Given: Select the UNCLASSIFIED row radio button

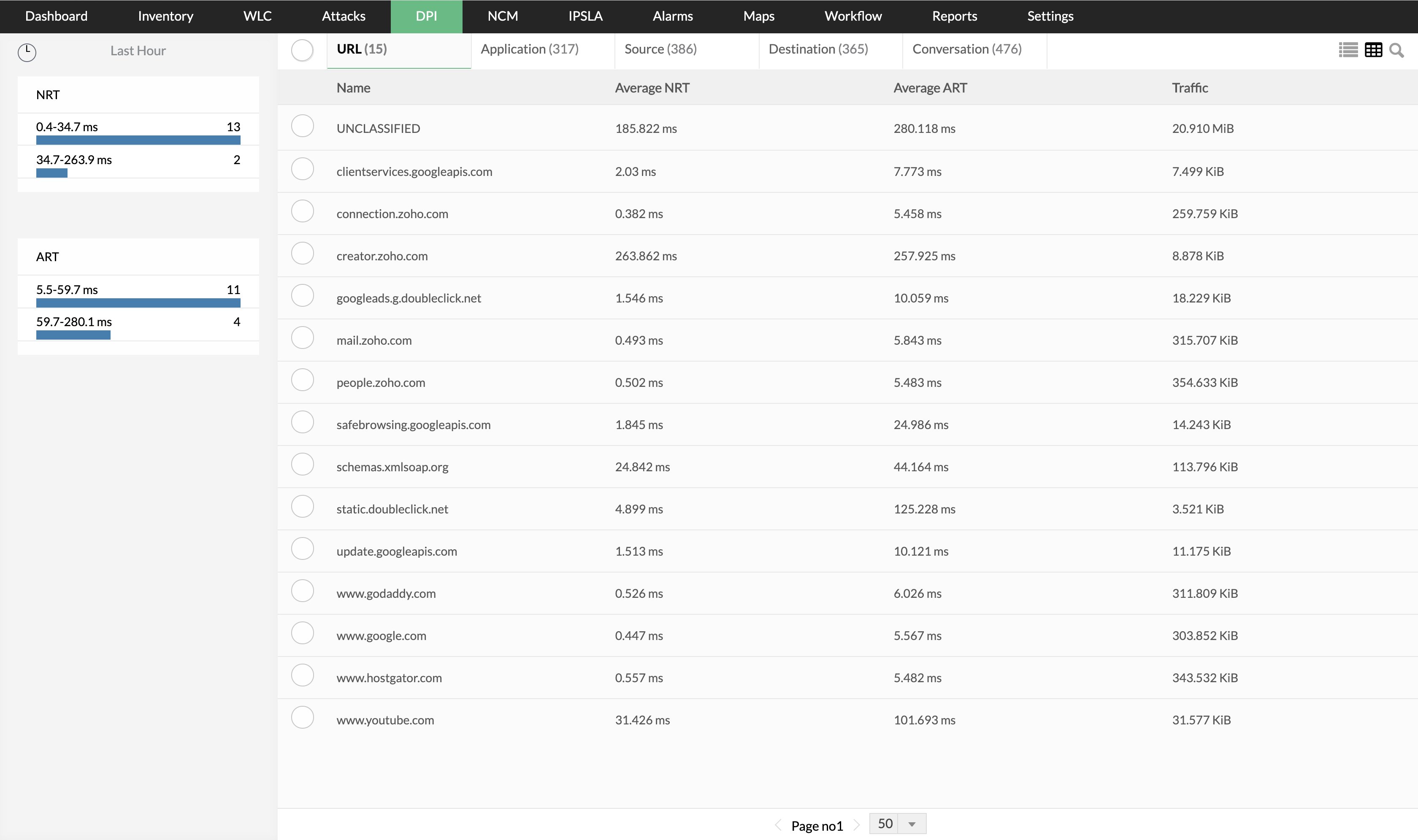Looking at the screenshot, I should point(302,126).
